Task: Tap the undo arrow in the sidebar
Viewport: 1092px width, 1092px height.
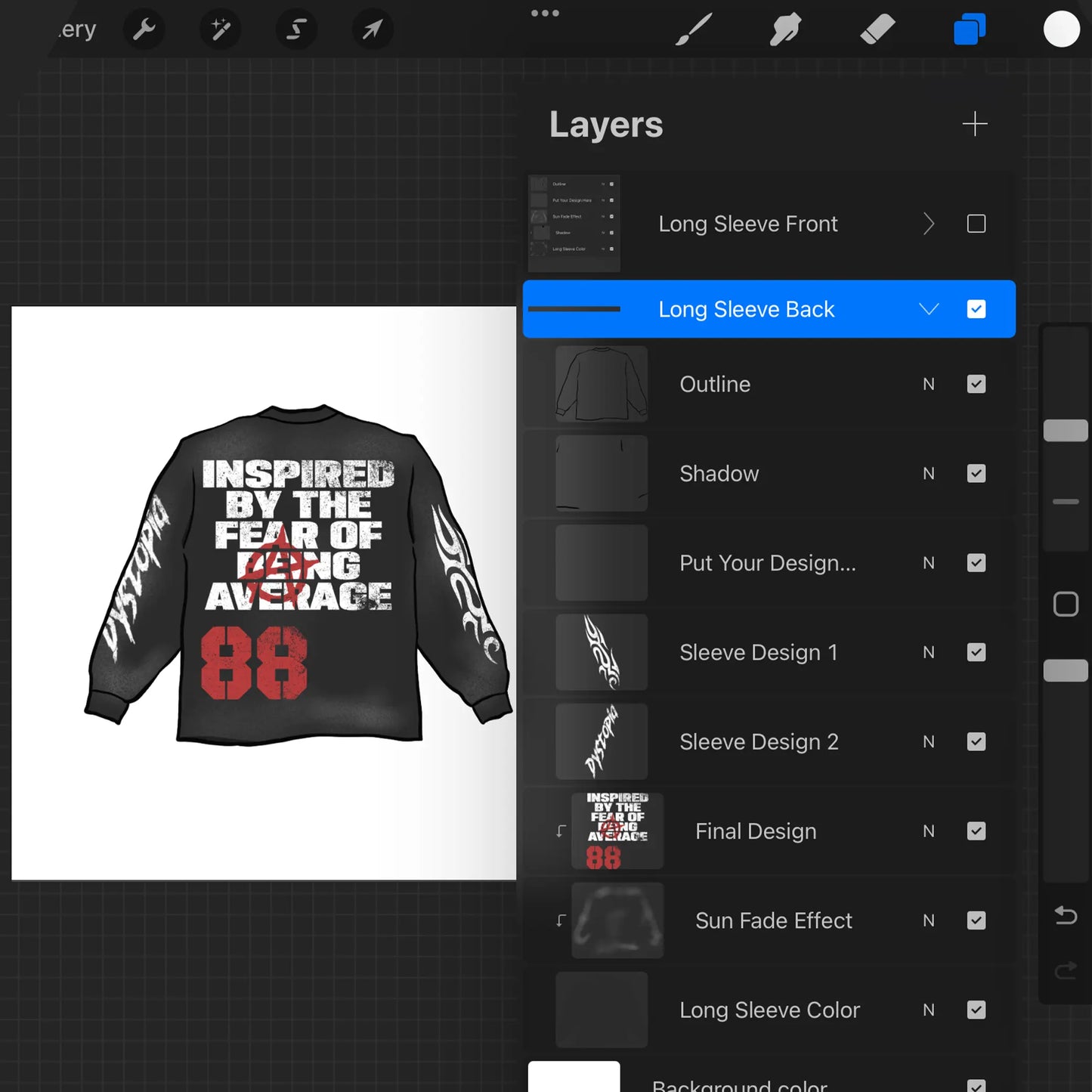Action: pyautogui.click(x=1066, y=915)
